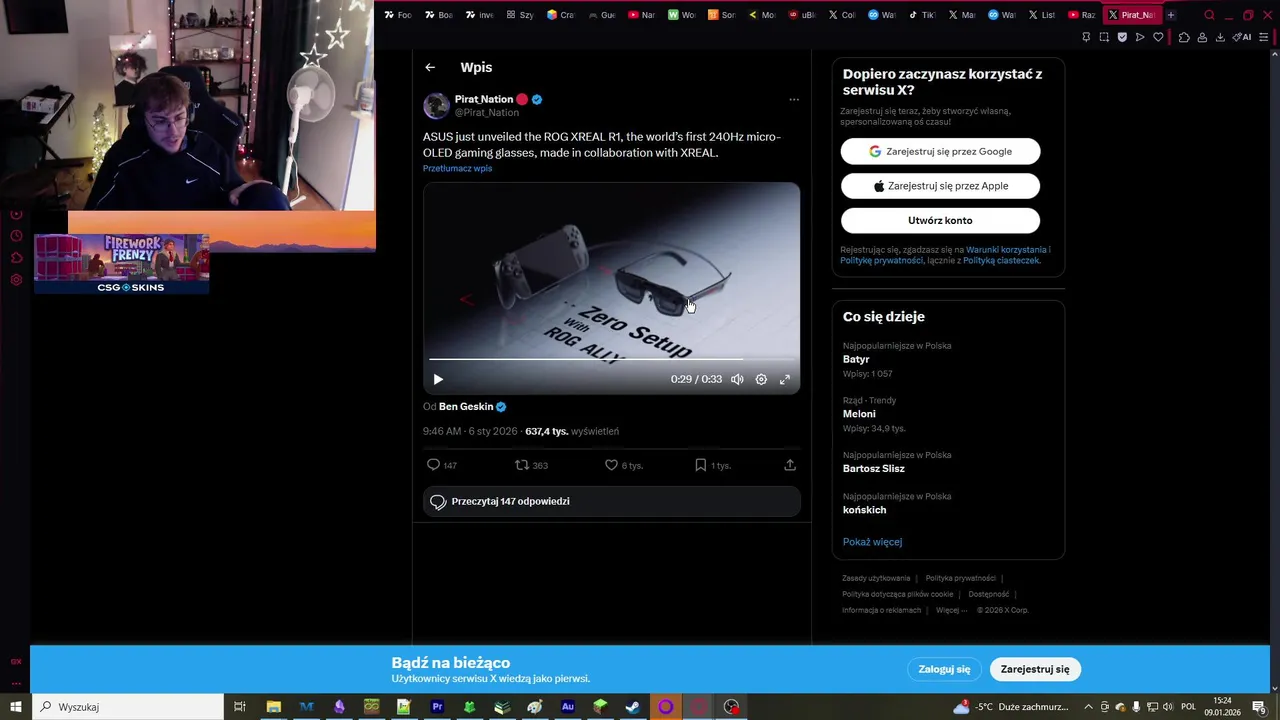Click the player arrow icon in toolbar
Viewport: 1280px width, 720px height.
1140,37
